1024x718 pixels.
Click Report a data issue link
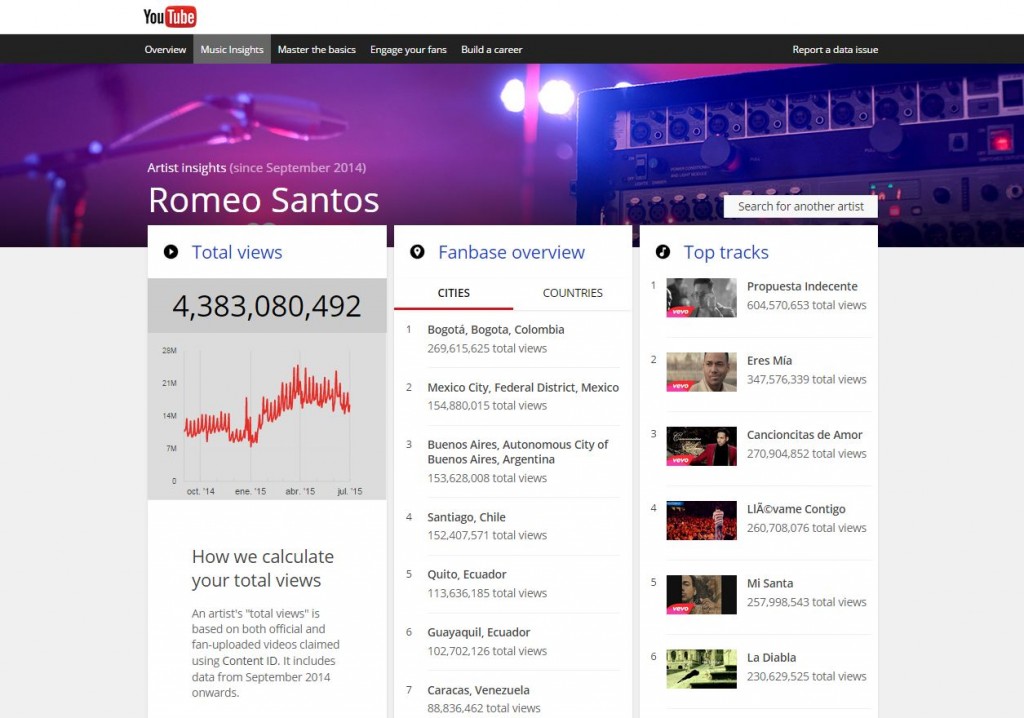(835, 50)
